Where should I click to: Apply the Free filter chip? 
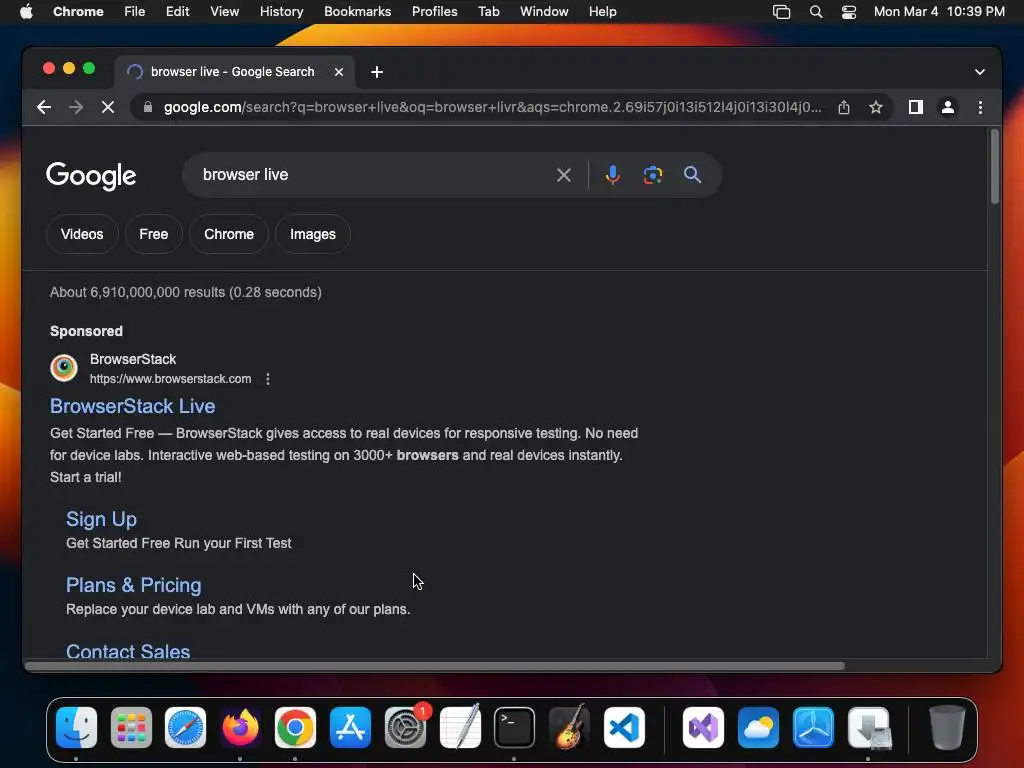click(x=153, y=234)
